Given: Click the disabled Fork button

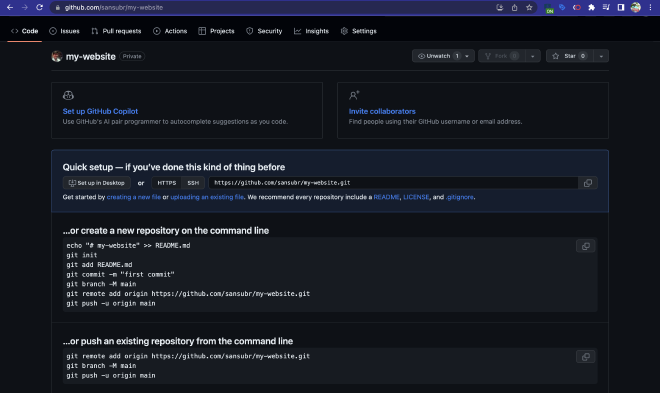Looking at the screenshot, I should [x=501, y=56].
